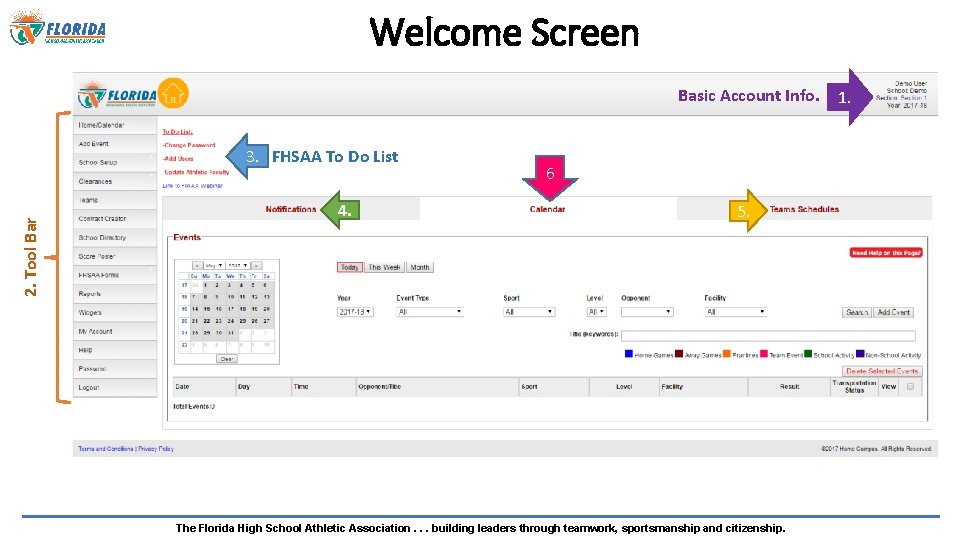Open School Directory in the sidebar
Image resolution: width=960 pixels, height=540 pixels.
(115, 238)
